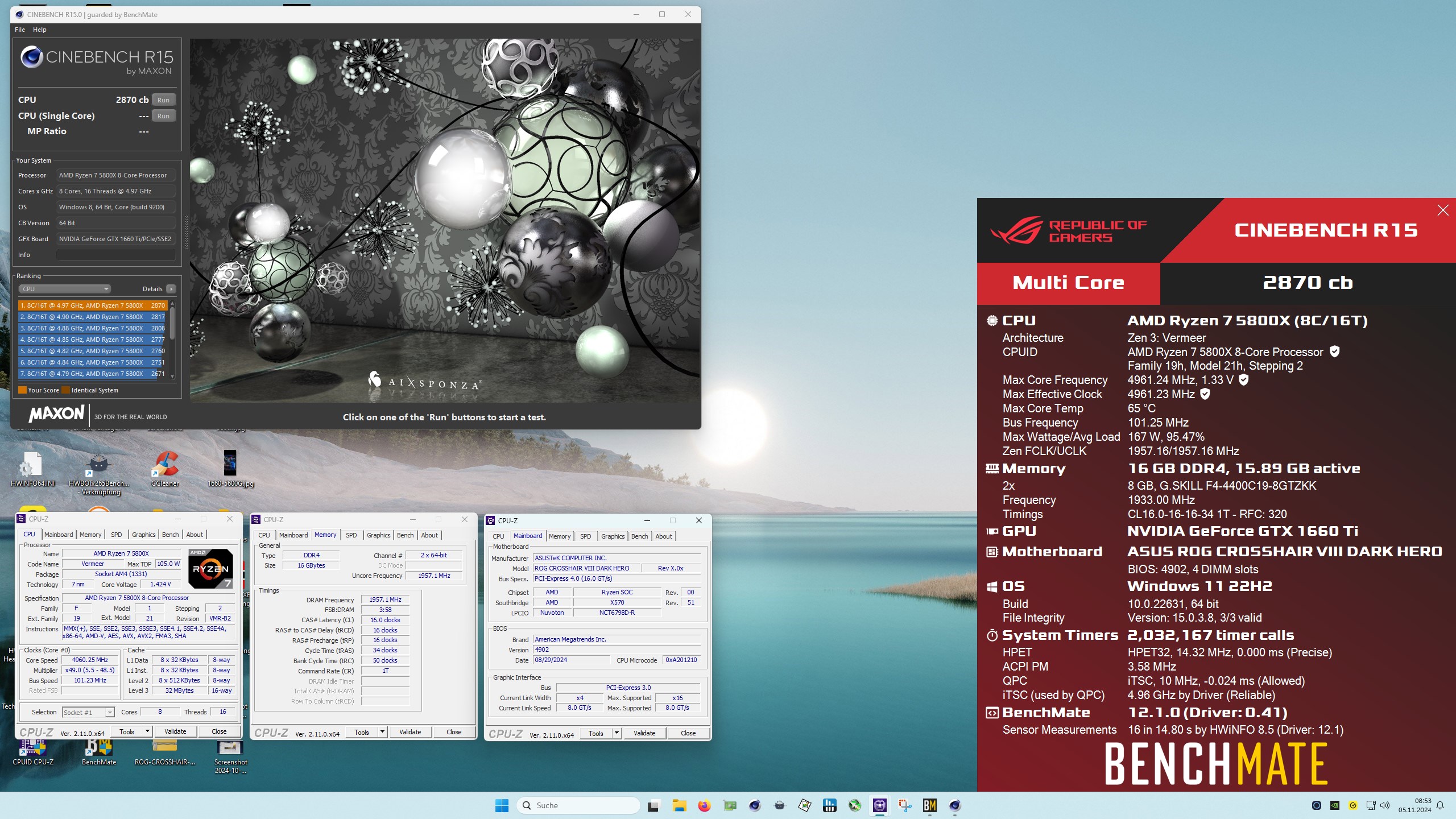Expand the ranking Details arrow
1456x819 pixels.
(x=171, y=289)
